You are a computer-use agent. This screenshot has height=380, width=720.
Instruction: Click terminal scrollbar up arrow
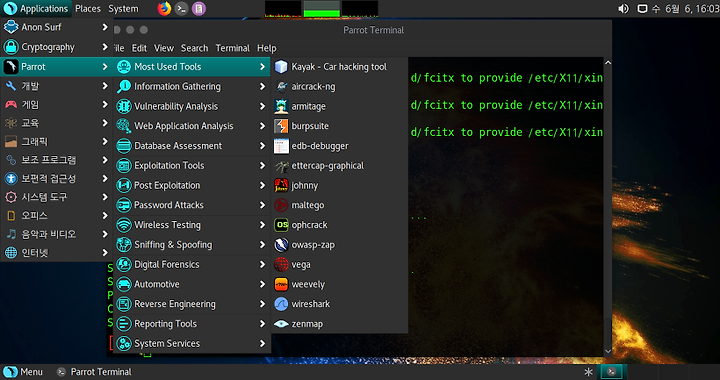tap(608, 62)
